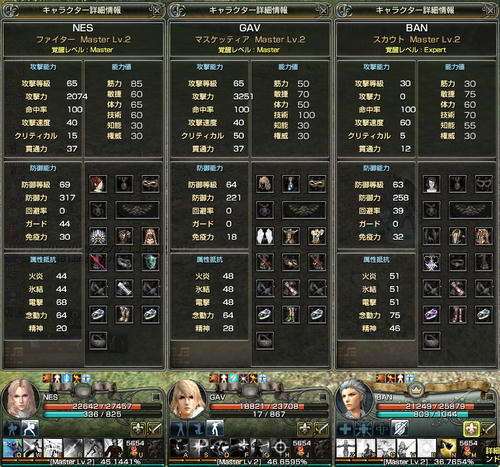Close the NES character detail window

pos(157,11)
